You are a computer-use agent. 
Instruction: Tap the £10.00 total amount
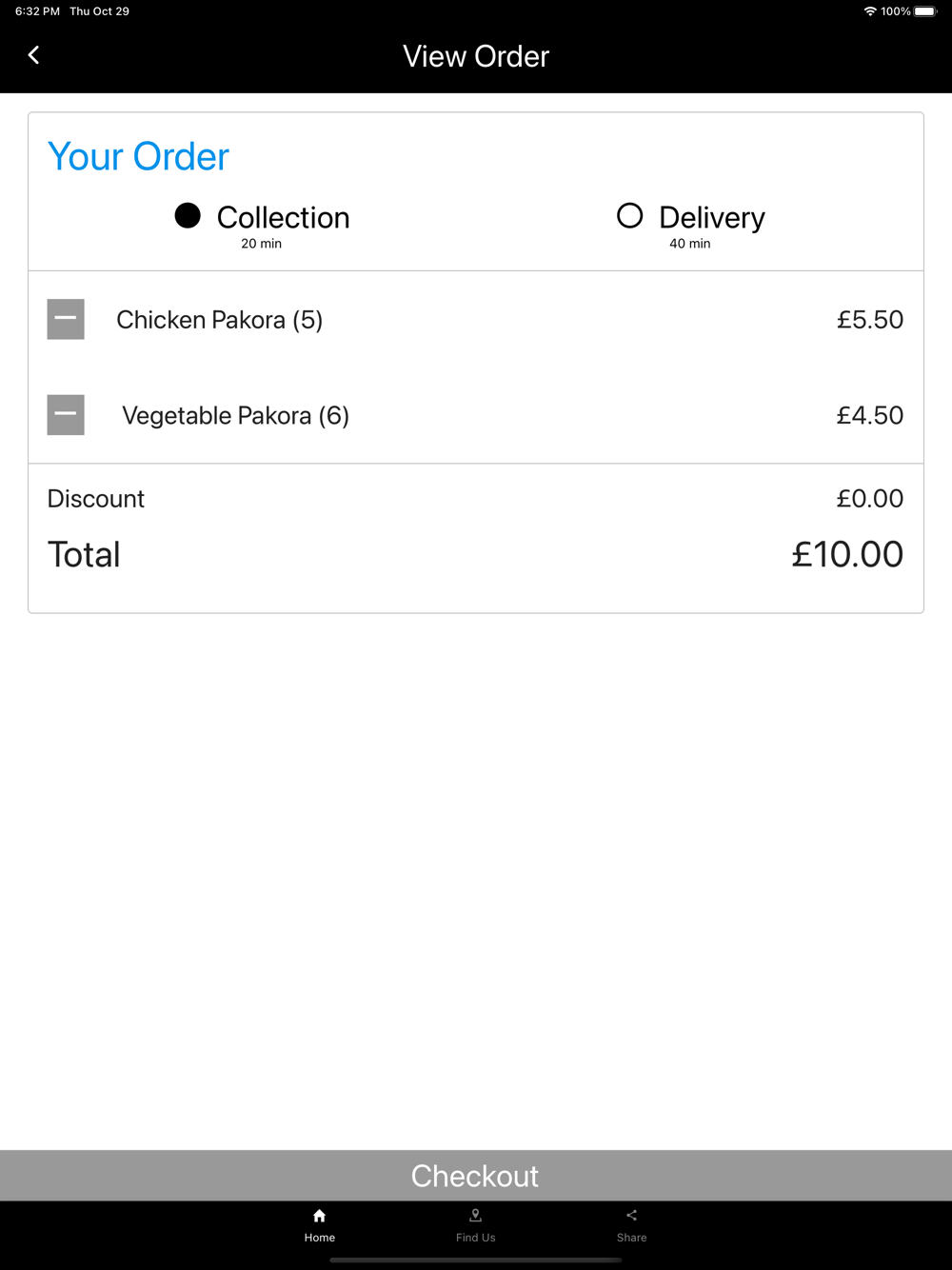[846, 554]
